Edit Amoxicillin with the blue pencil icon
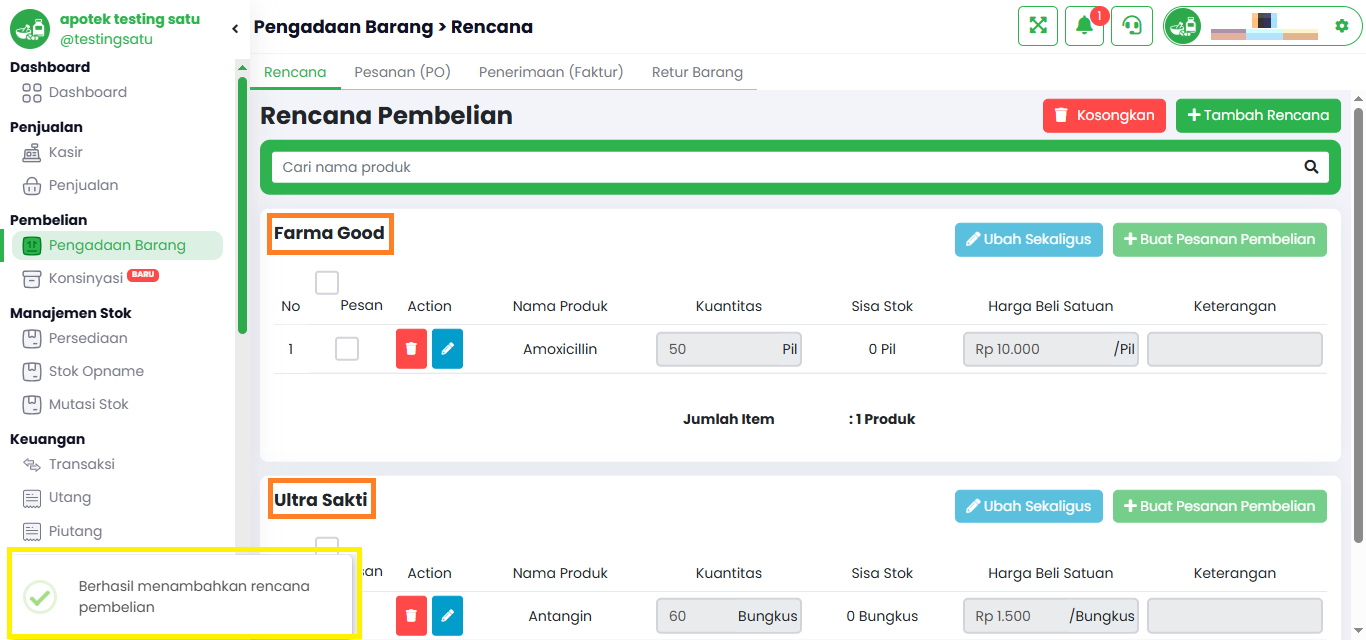 tap(447, 349)
